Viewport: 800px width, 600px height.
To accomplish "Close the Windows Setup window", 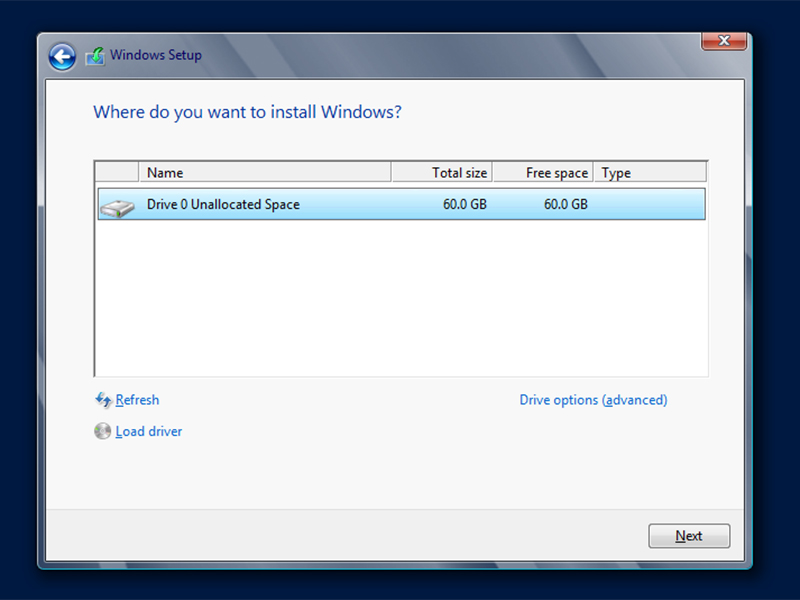I will click(x=724, y=41).
